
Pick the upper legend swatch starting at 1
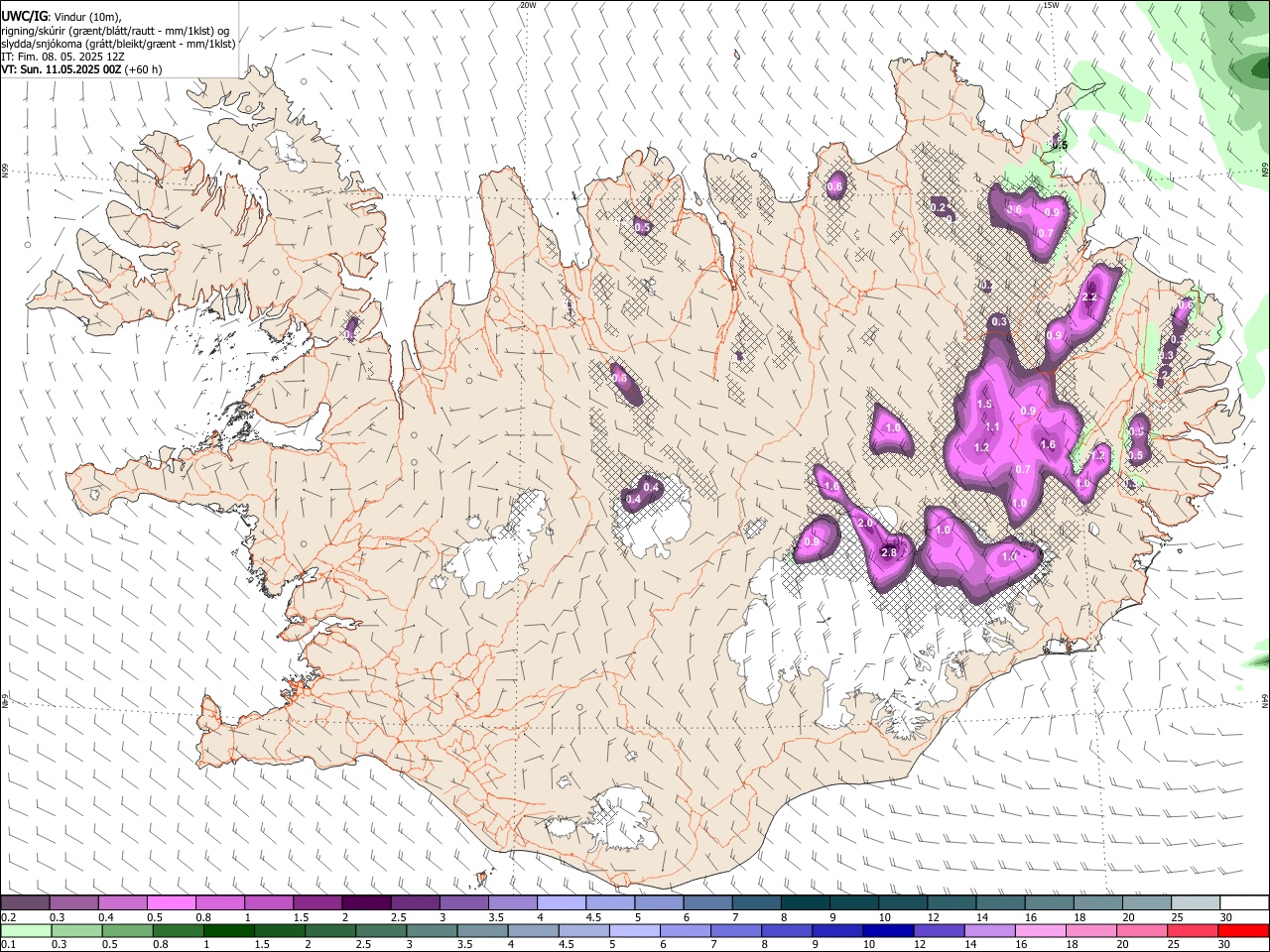(268, 903)
